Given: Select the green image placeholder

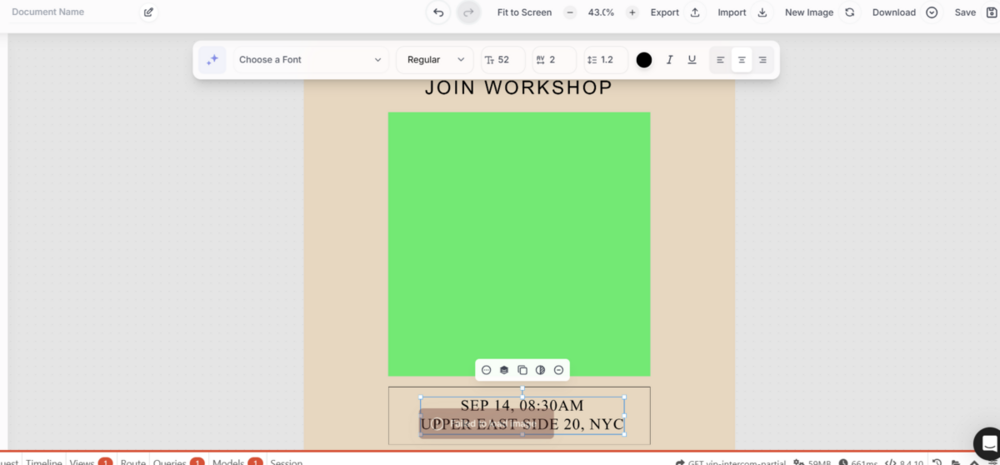Looking at the screenshot, I should click(519, 244).
